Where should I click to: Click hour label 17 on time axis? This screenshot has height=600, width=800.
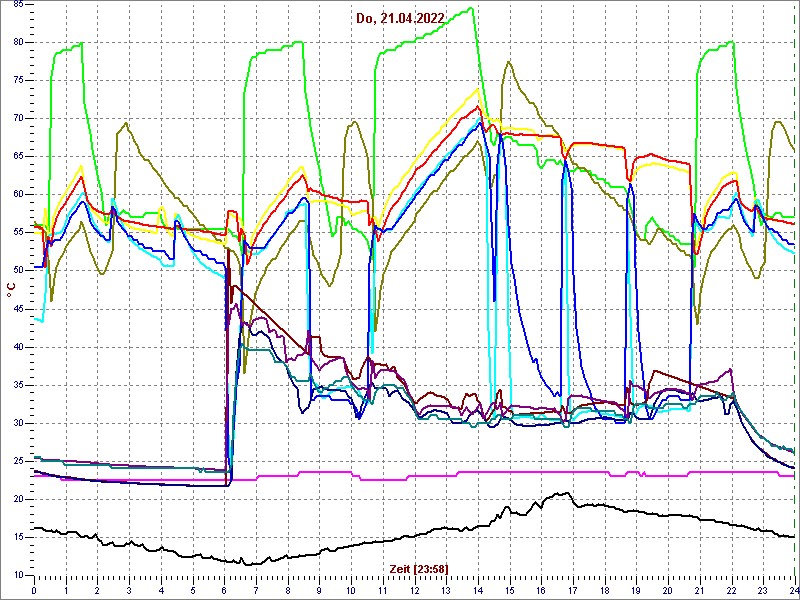[573, 590]
